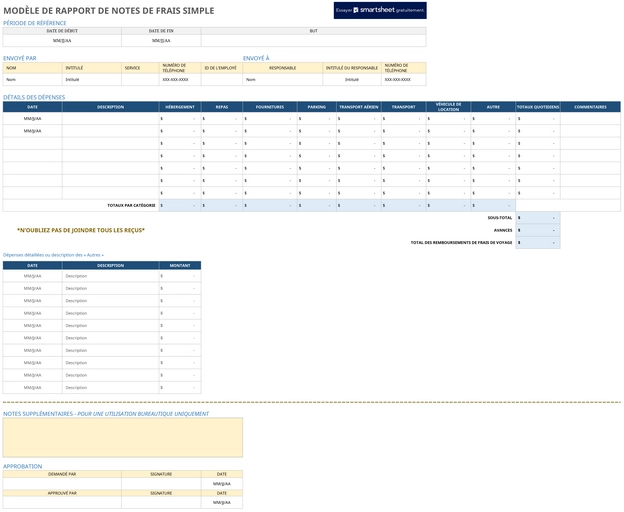Select the Envoyé à heading
This screenshot has height=512, width=624.
coord(256,58)
